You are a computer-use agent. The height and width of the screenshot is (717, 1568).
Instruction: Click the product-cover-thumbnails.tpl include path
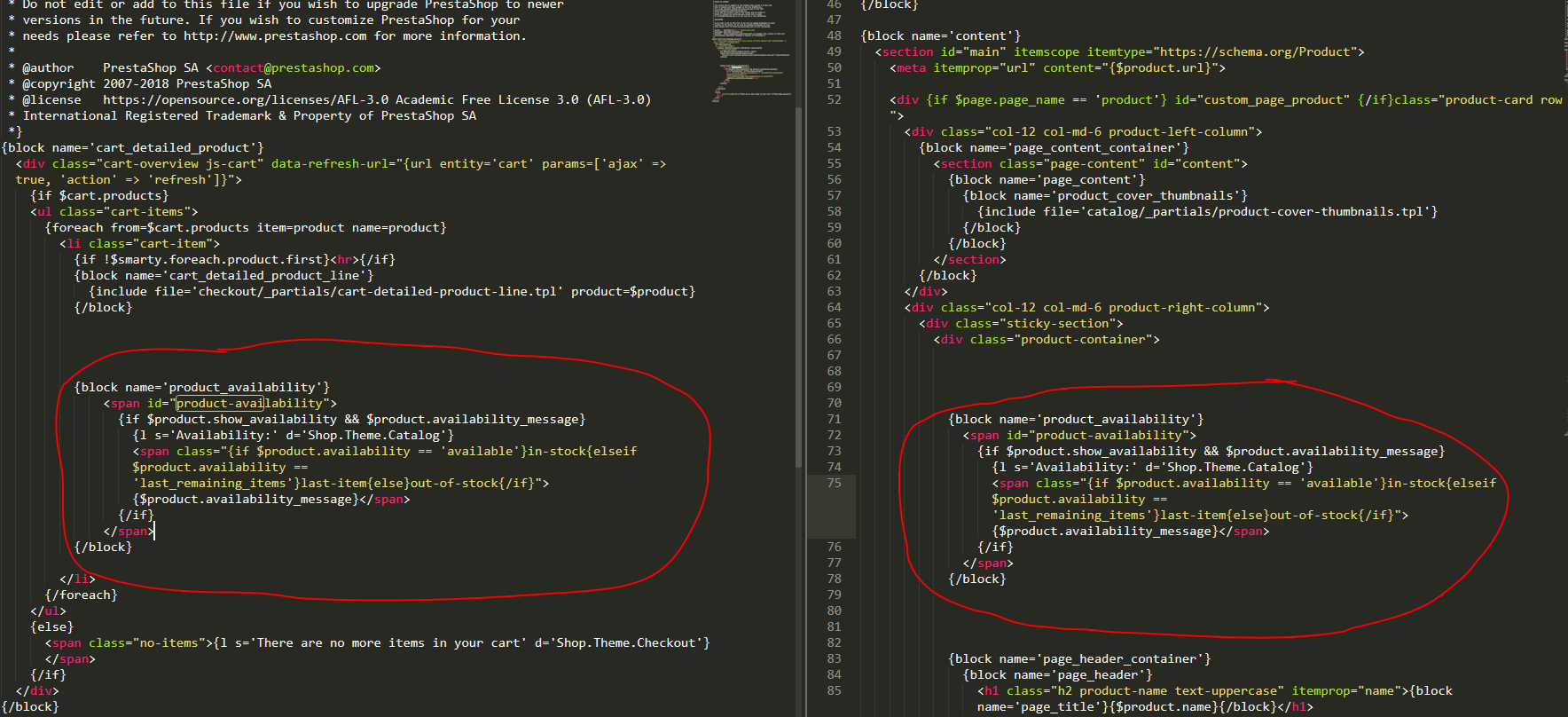click(1252, 212)
